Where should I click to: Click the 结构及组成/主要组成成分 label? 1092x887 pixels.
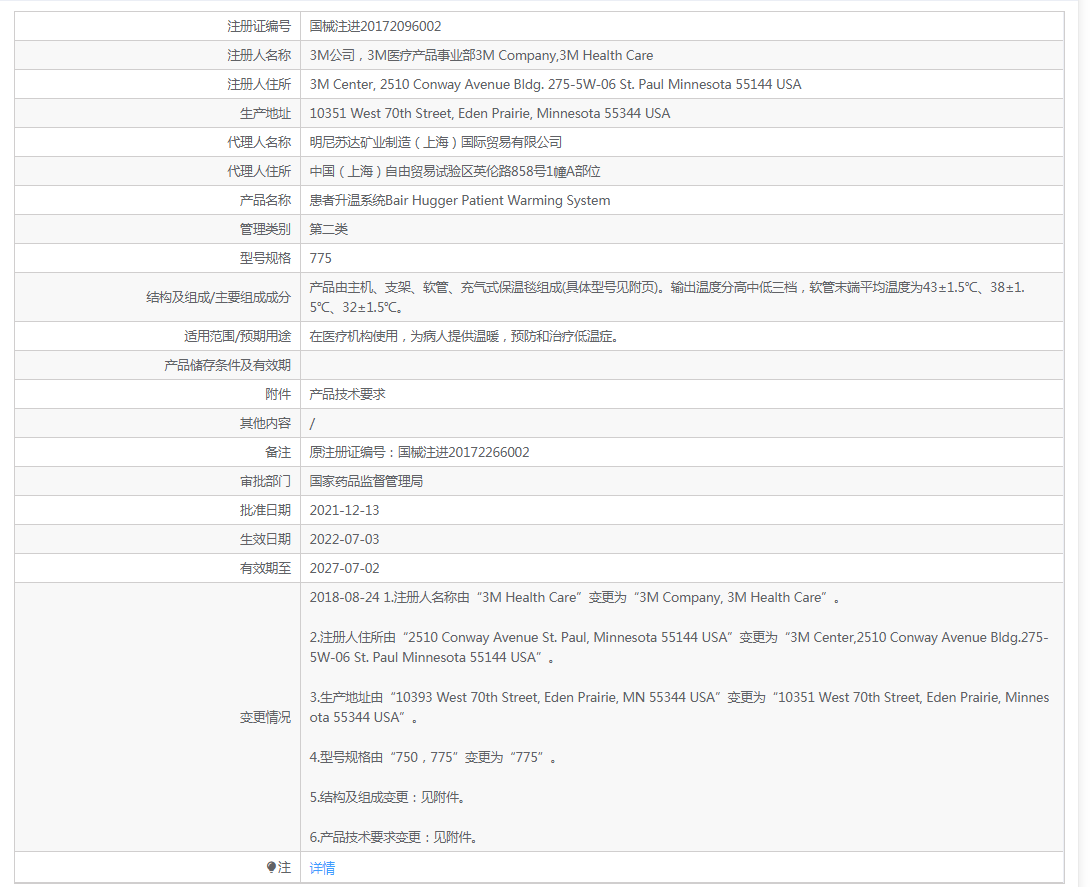(x=218, y=297)
